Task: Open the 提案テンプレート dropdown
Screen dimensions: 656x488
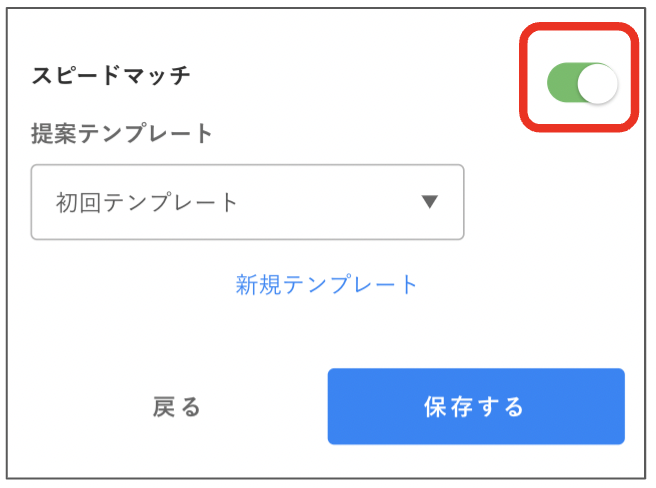Action: (247, 202)
